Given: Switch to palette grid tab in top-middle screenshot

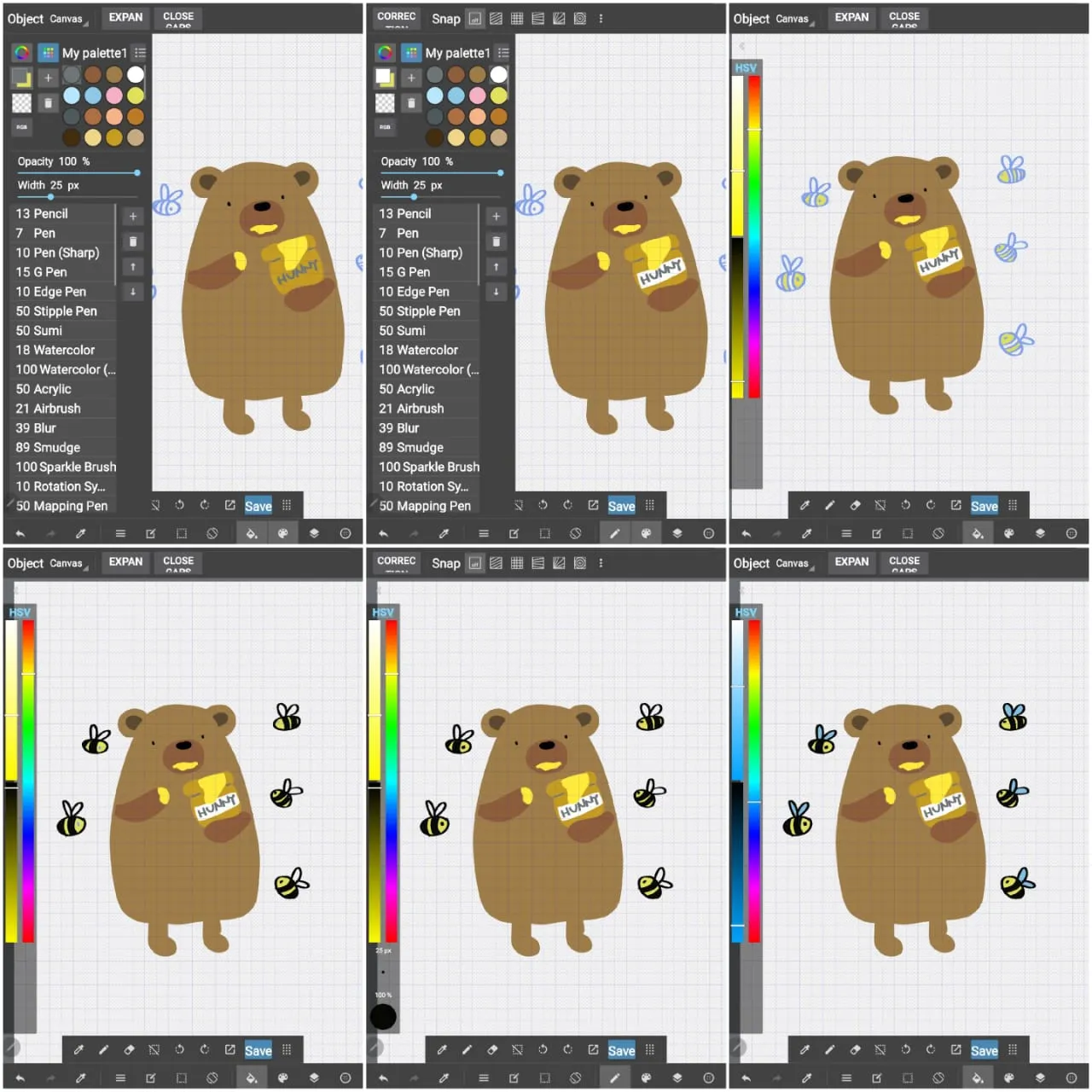Looking at the screenshot, I should coord(411,52).
